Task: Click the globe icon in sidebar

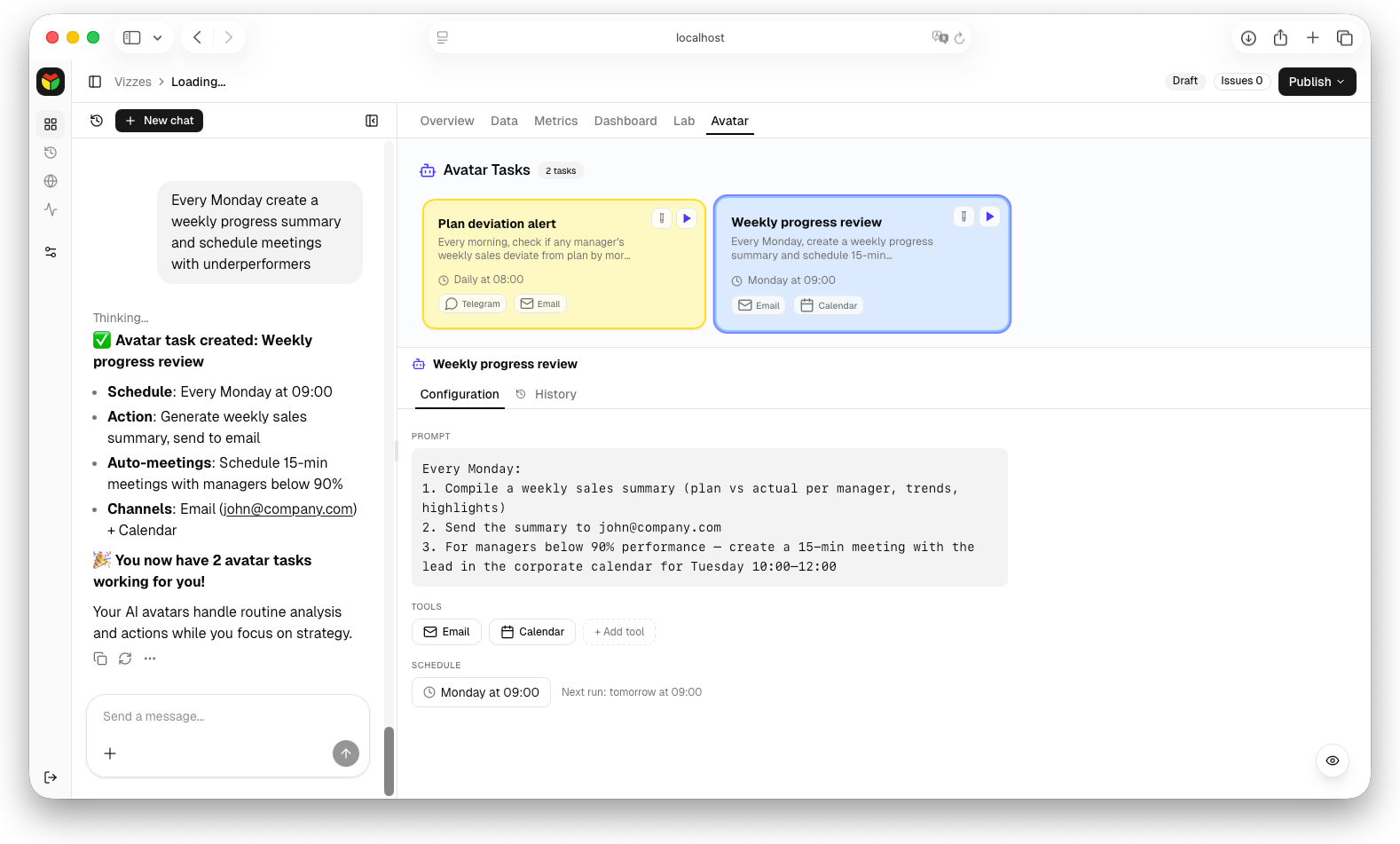Action: click(51, 181)
